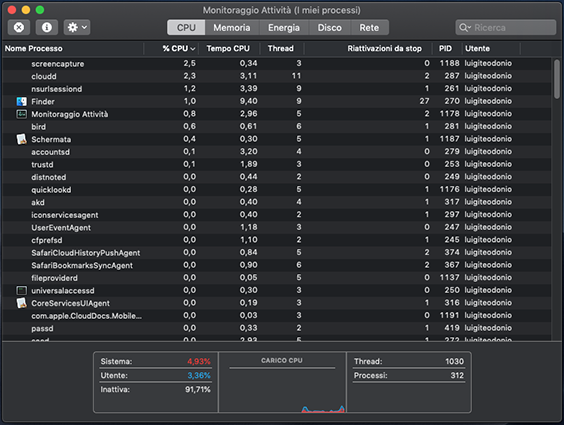Viewport: 564px width, 425px height.
Task: Click the Utente 3,36% value
Action: tap(199, 375)
